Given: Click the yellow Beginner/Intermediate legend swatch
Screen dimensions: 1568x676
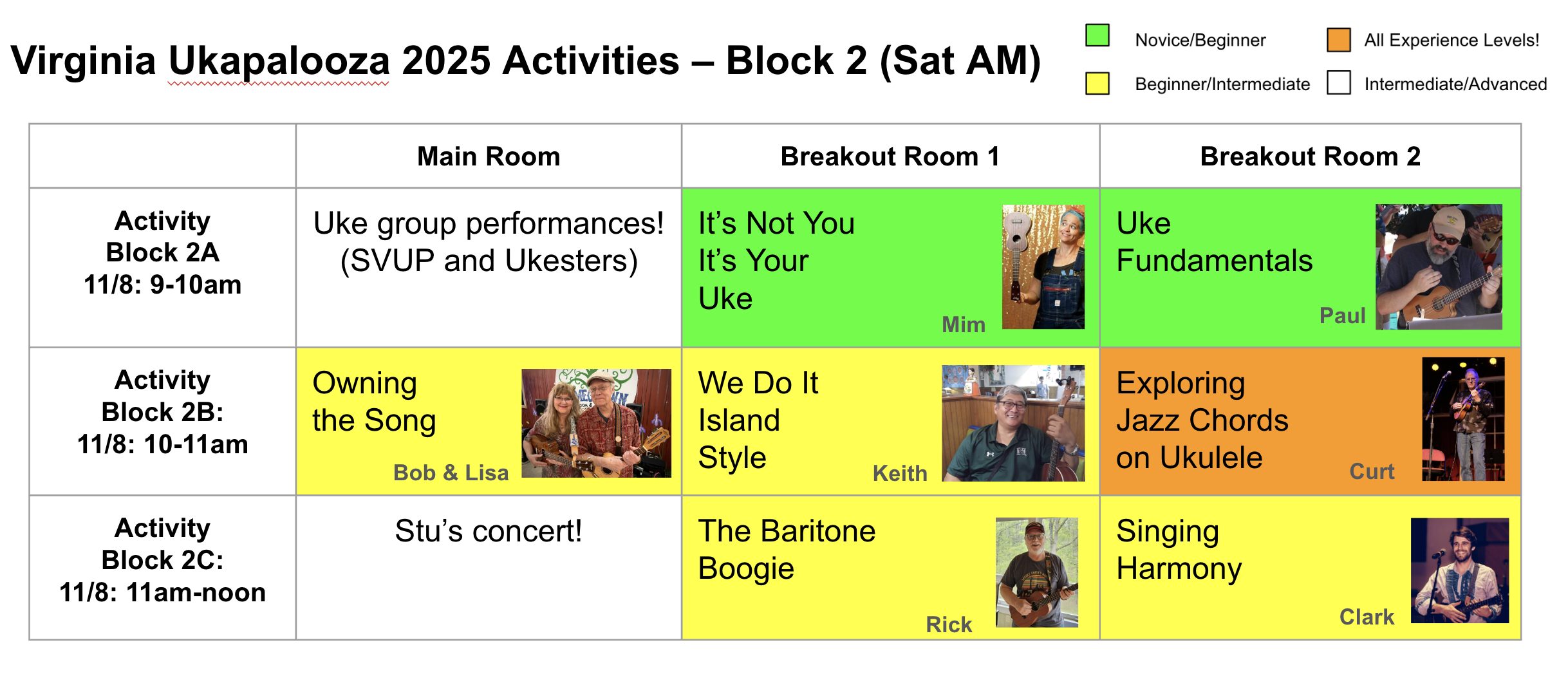Looking at the screenshot, I should pyautogui.click(x=1097, y=83).
